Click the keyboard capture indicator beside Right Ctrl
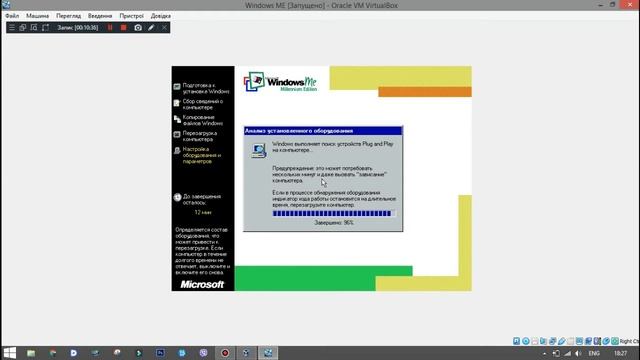The width and height of the screenshot is (640, 360). pos(615,341)
